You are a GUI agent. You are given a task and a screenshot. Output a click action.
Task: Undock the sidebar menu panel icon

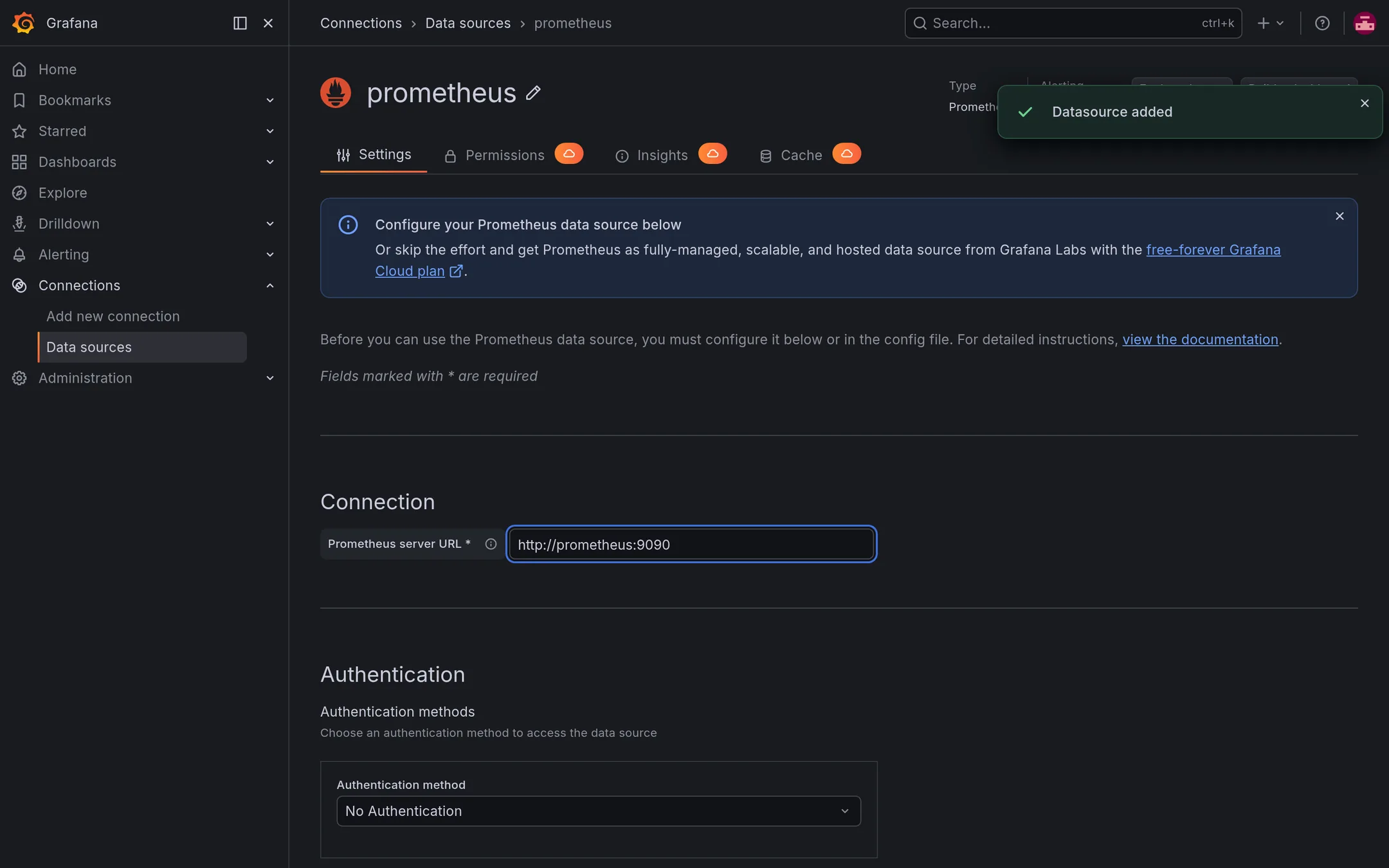(x=240, y=23)
